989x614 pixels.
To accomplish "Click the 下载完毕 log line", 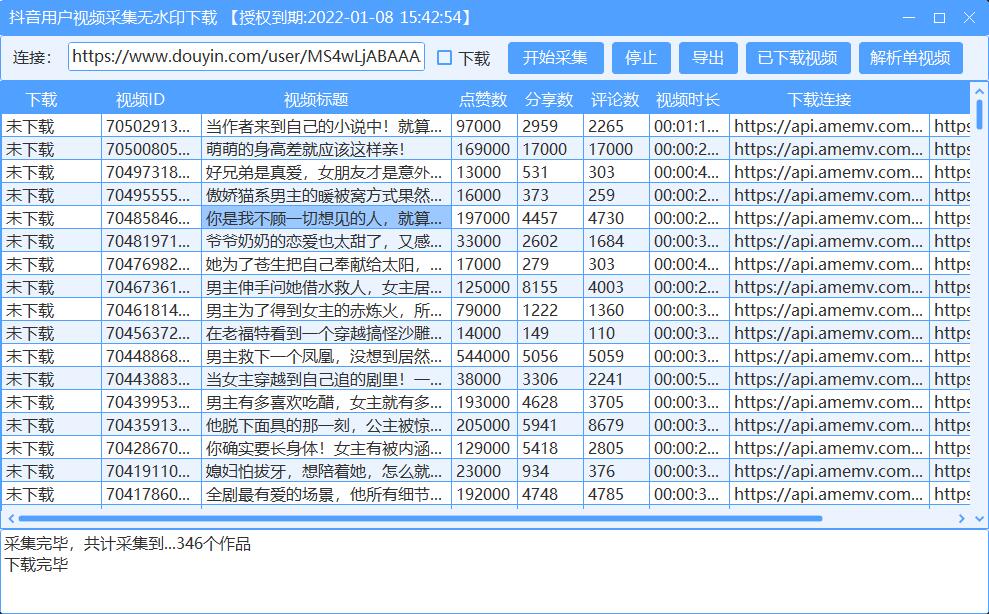I will 36,564.
